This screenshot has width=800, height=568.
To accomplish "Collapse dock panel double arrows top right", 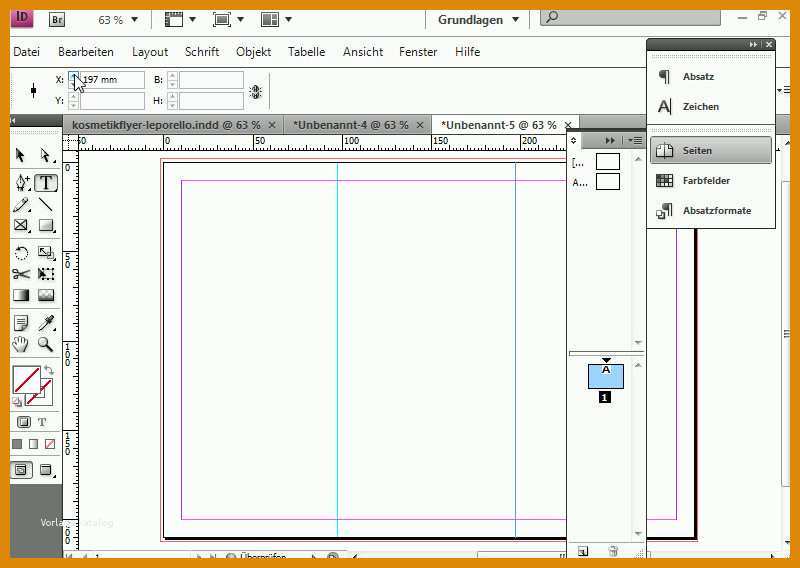I will tap(753, 44).
